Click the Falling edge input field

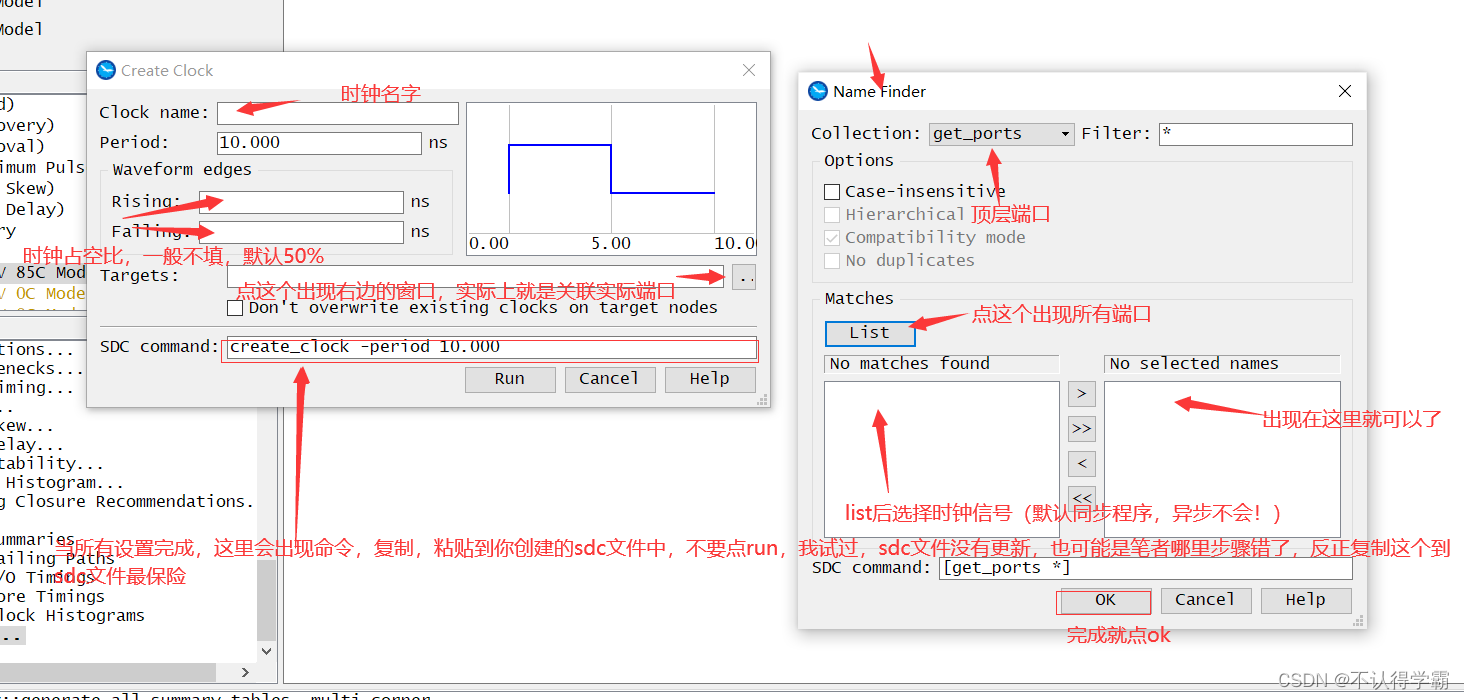coord(301,232)
